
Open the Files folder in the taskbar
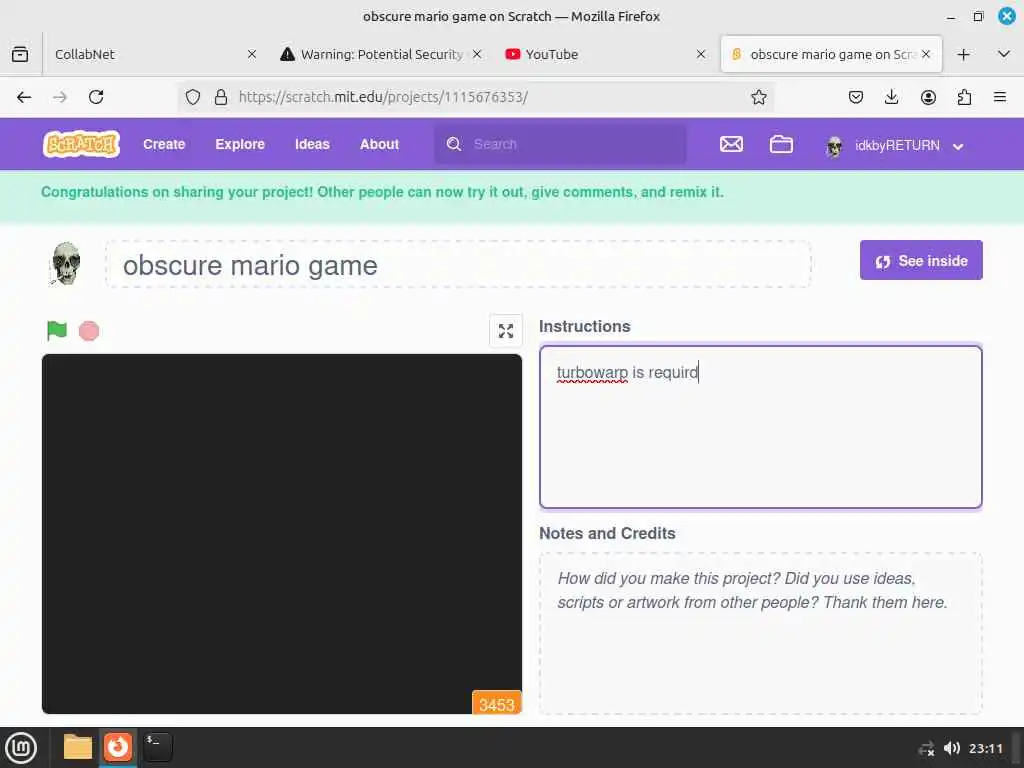tap(78, 748)
